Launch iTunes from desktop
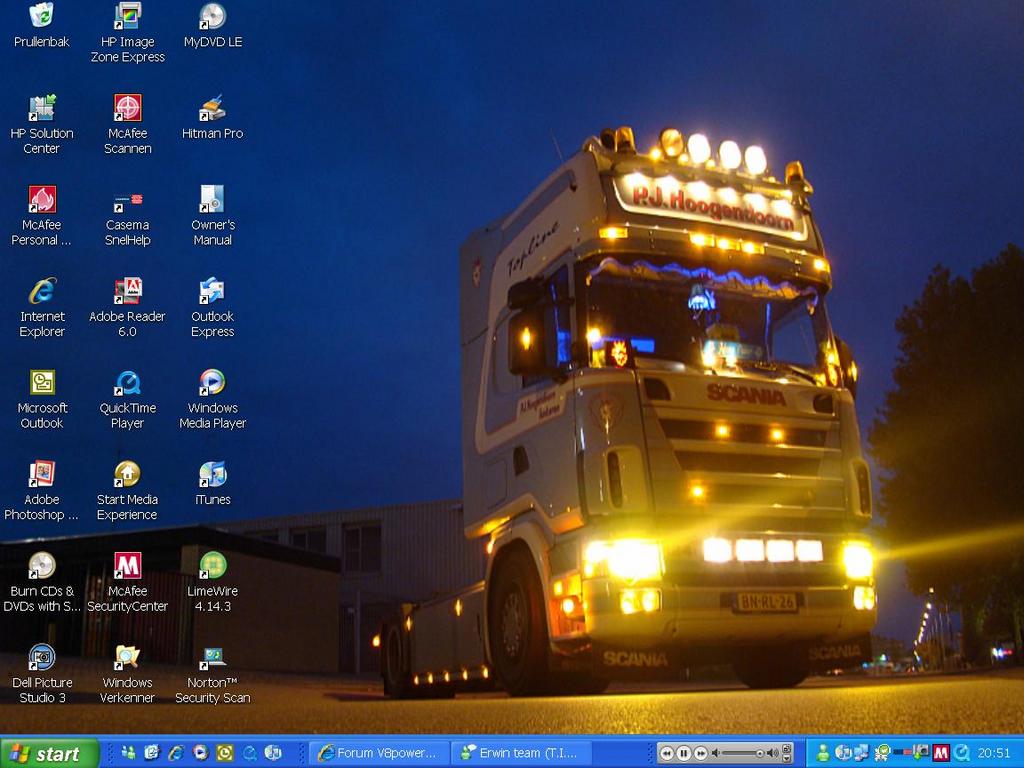Screen dimensions: 1024x768 [x=212, y=483]
